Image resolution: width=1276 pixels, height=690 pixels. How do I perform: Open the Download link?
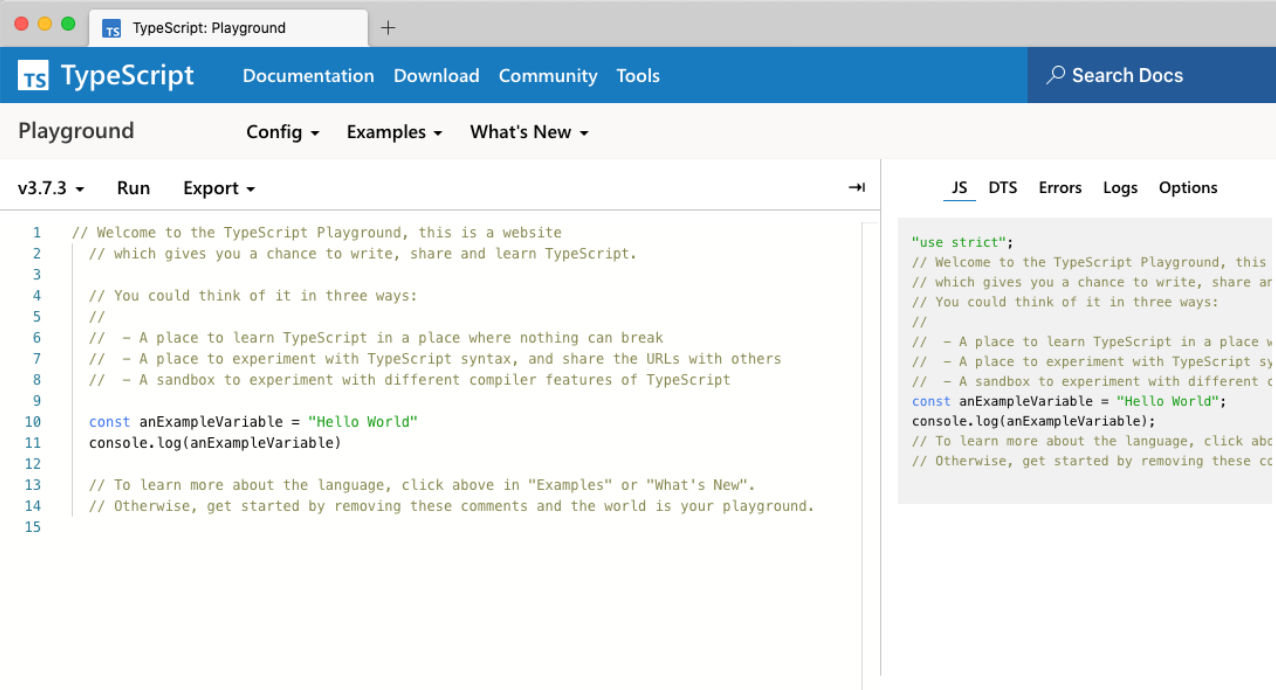coord(436,75)
